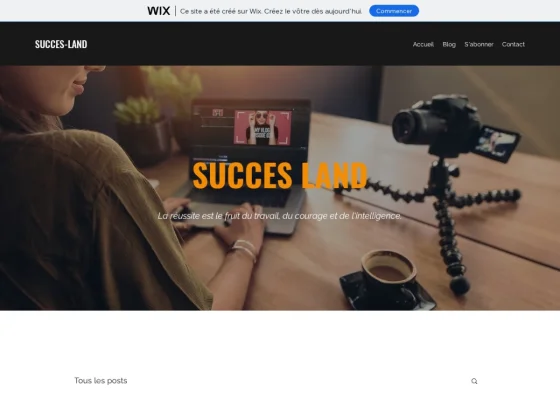Viewport: 560px width, 420px height.
Task: Click the Wix logo in the top banner
Action: [x=159, y=11]
